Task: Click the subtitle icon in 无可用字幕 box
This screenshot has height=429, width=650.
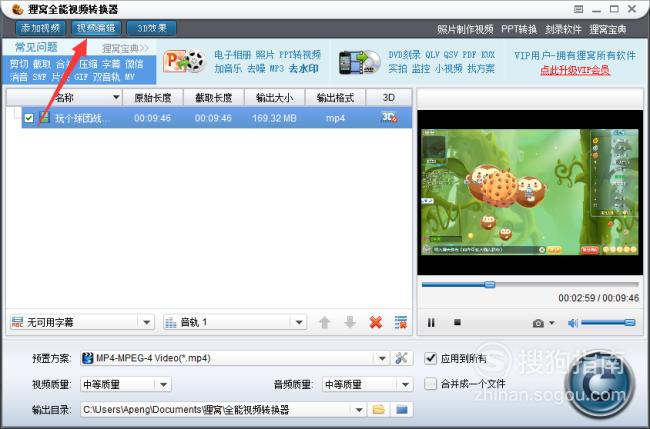Action: pyautogui.click(x=17, y=322)
